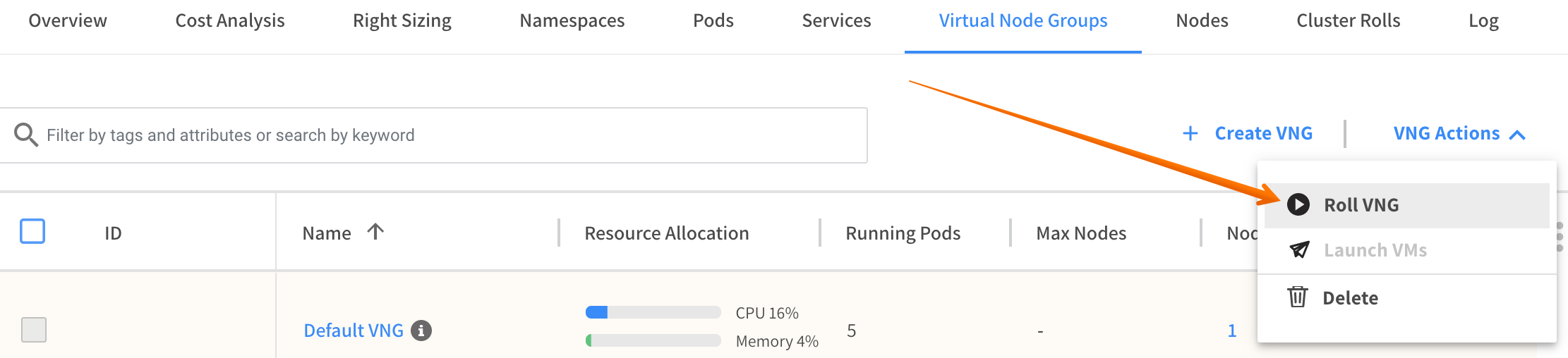Click the Name column sort arrow
The height and width of the screenshot is (358, 1568).
click(x=375, y=232)
